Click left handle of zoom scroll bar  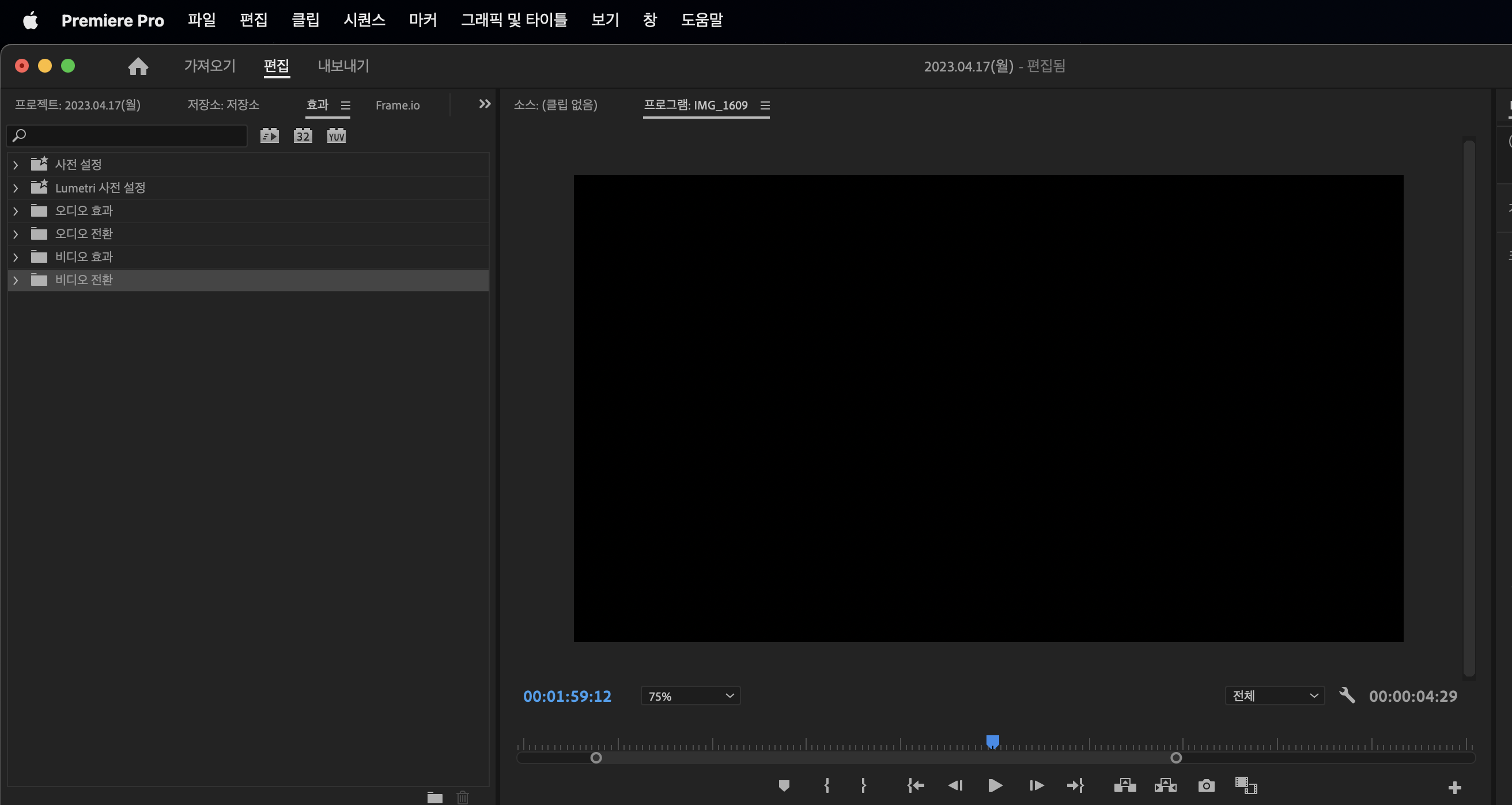coord(596,758)
